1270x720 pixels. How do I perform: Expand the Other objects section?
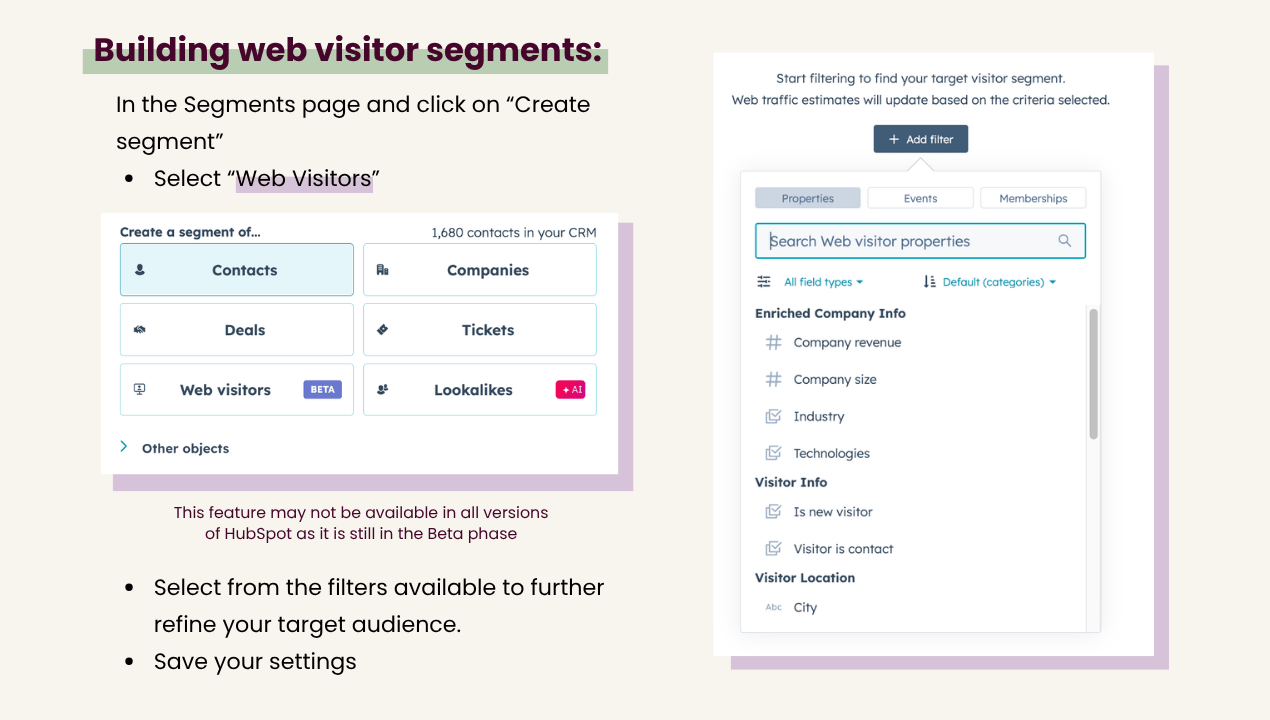point(185,448)
